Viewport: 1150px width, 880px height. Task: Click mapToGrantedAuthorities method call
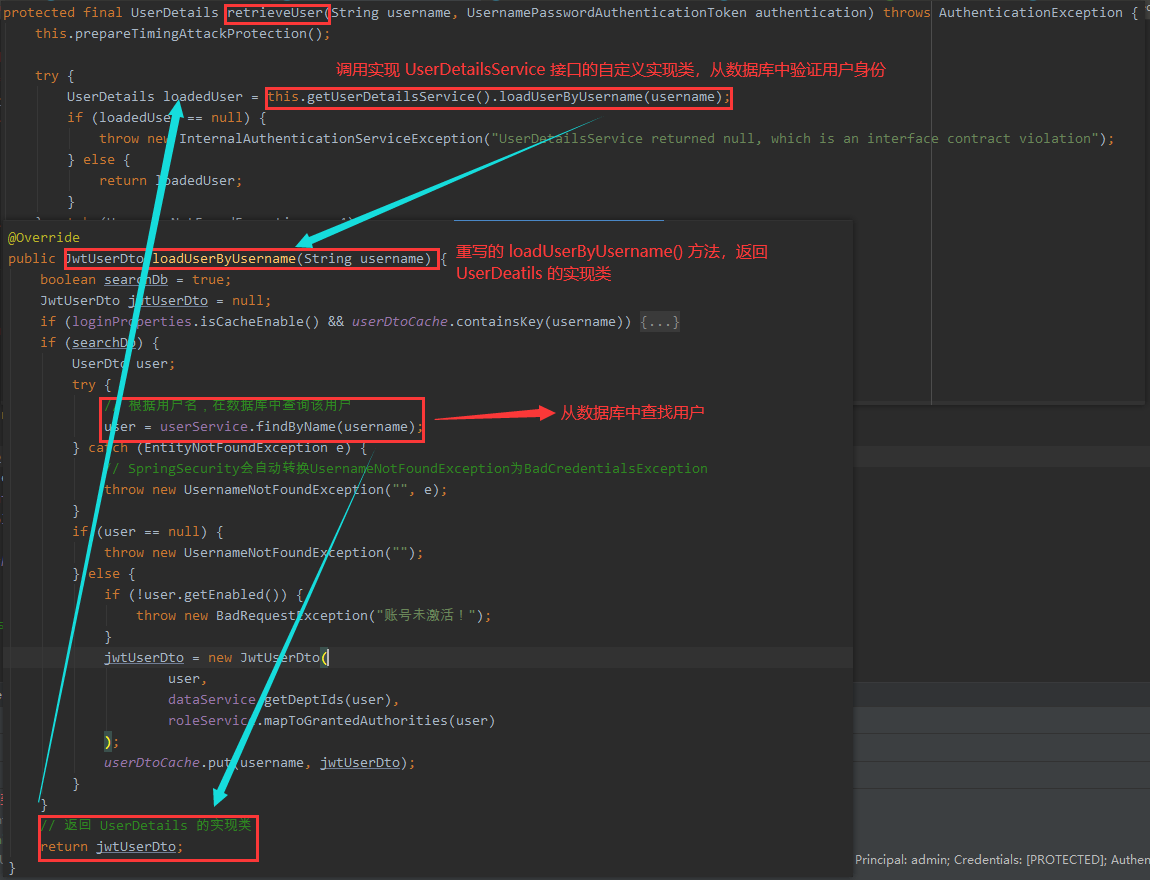(x=356, y=721)
